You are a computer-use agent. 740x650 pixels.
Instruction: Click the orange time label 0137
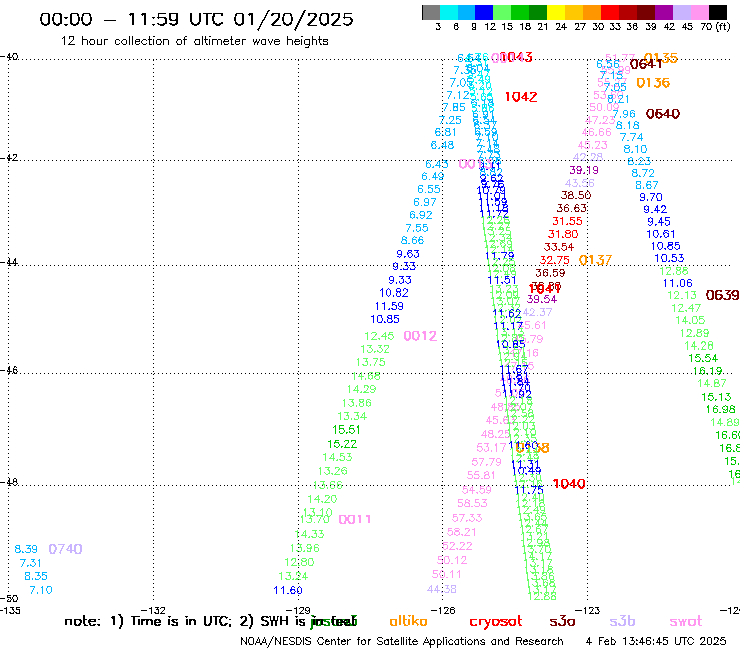595,260
